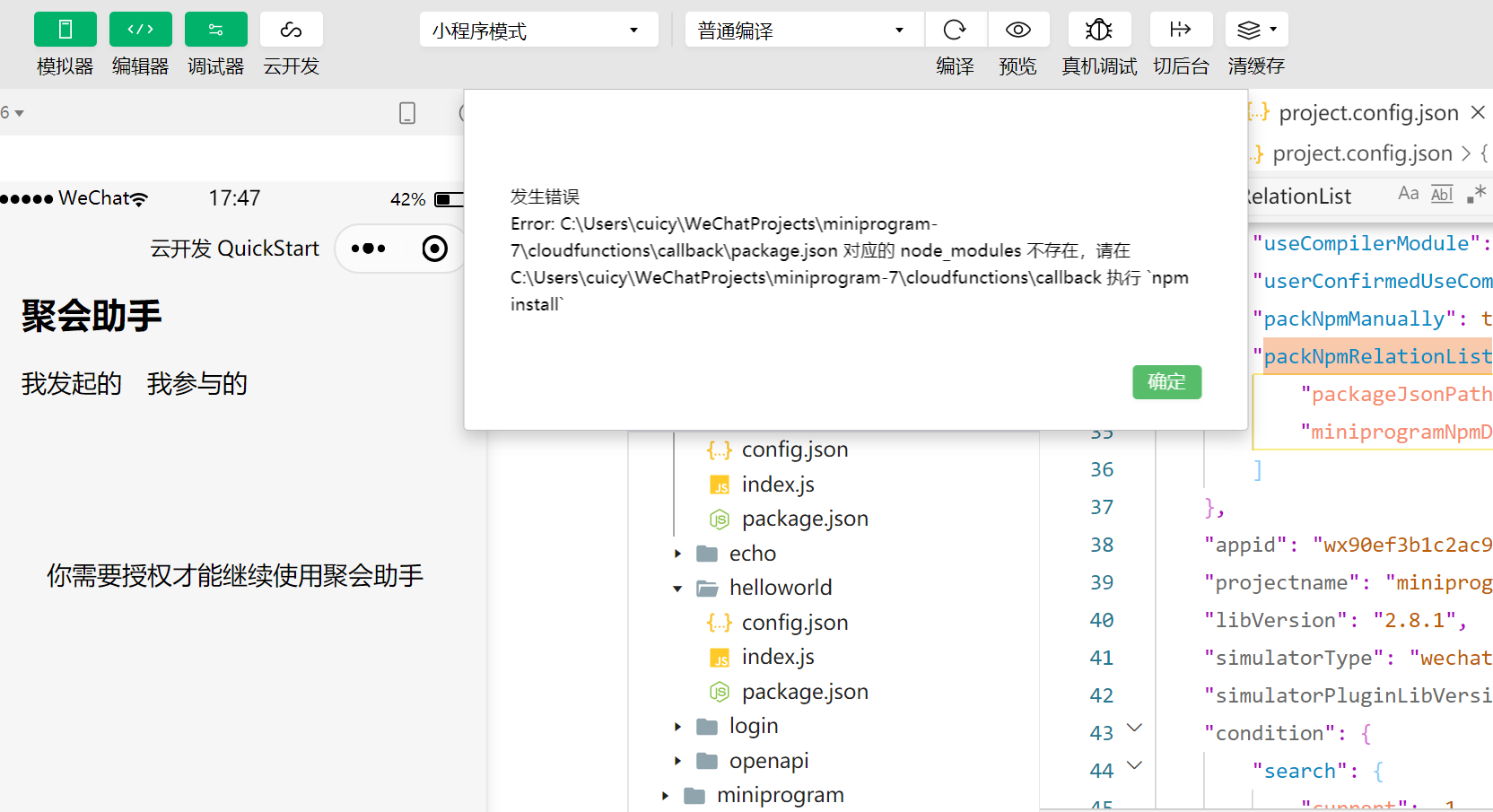Select the login folder icon
This screenshot has width=1493, height=812.
[x=708, y=727]
